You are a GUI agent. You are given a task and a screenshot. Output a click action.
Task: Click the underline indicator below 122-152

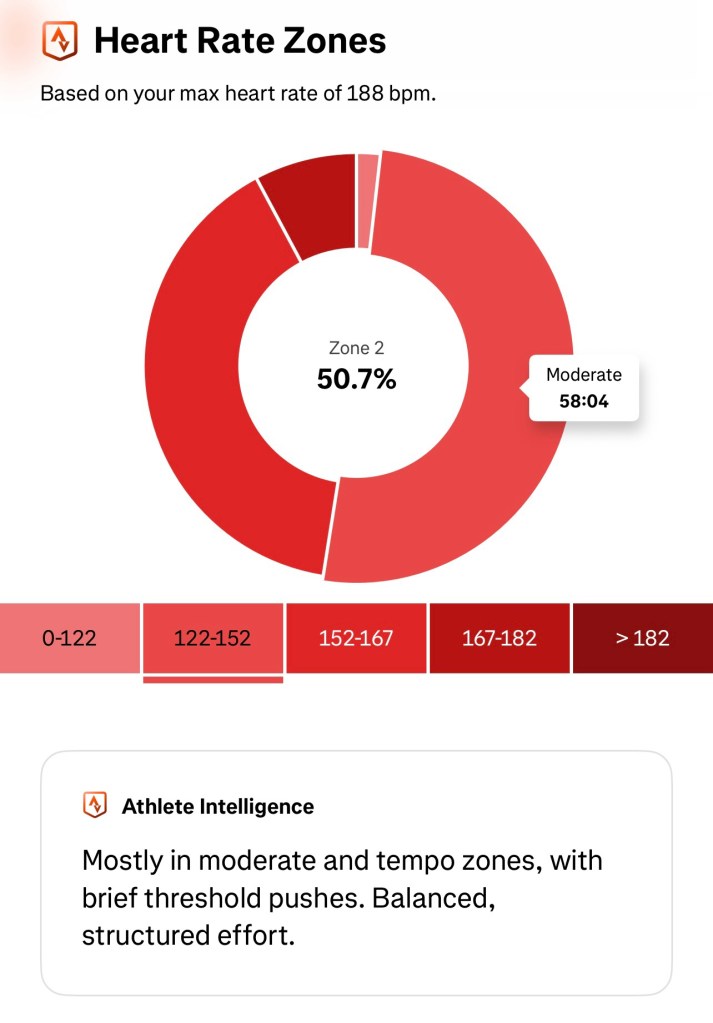pos(213,680)
